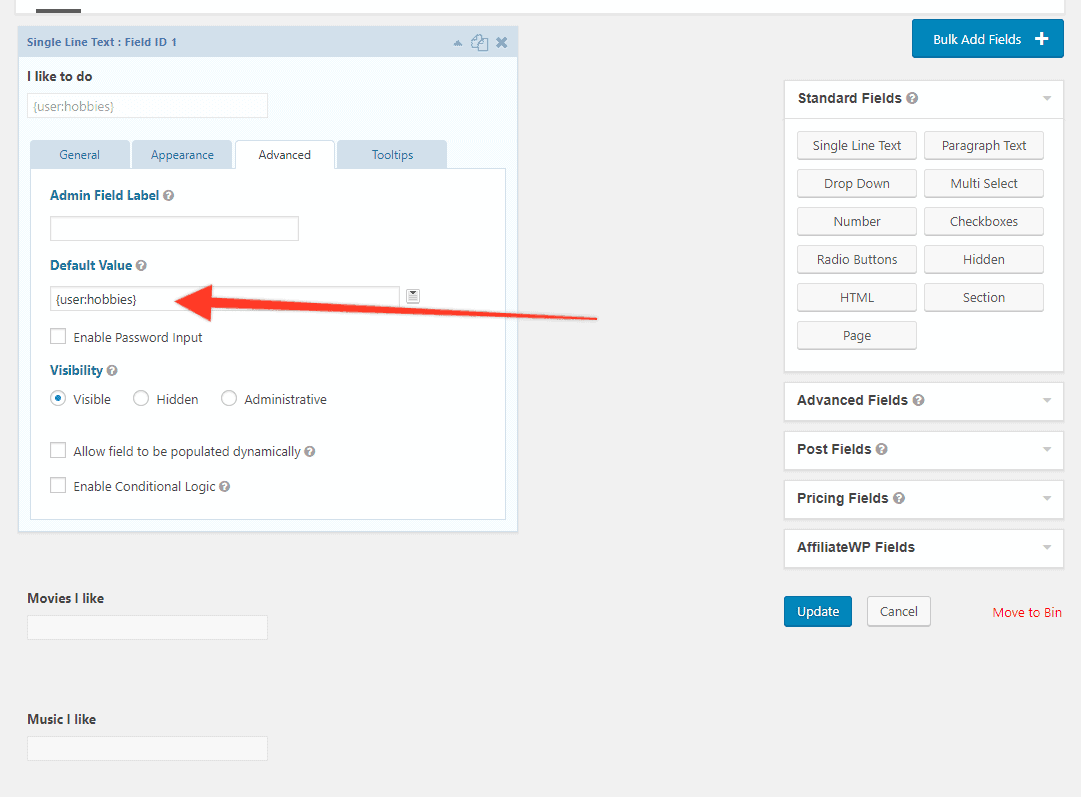Open Default Value help tooltip

tap(141, 265)
